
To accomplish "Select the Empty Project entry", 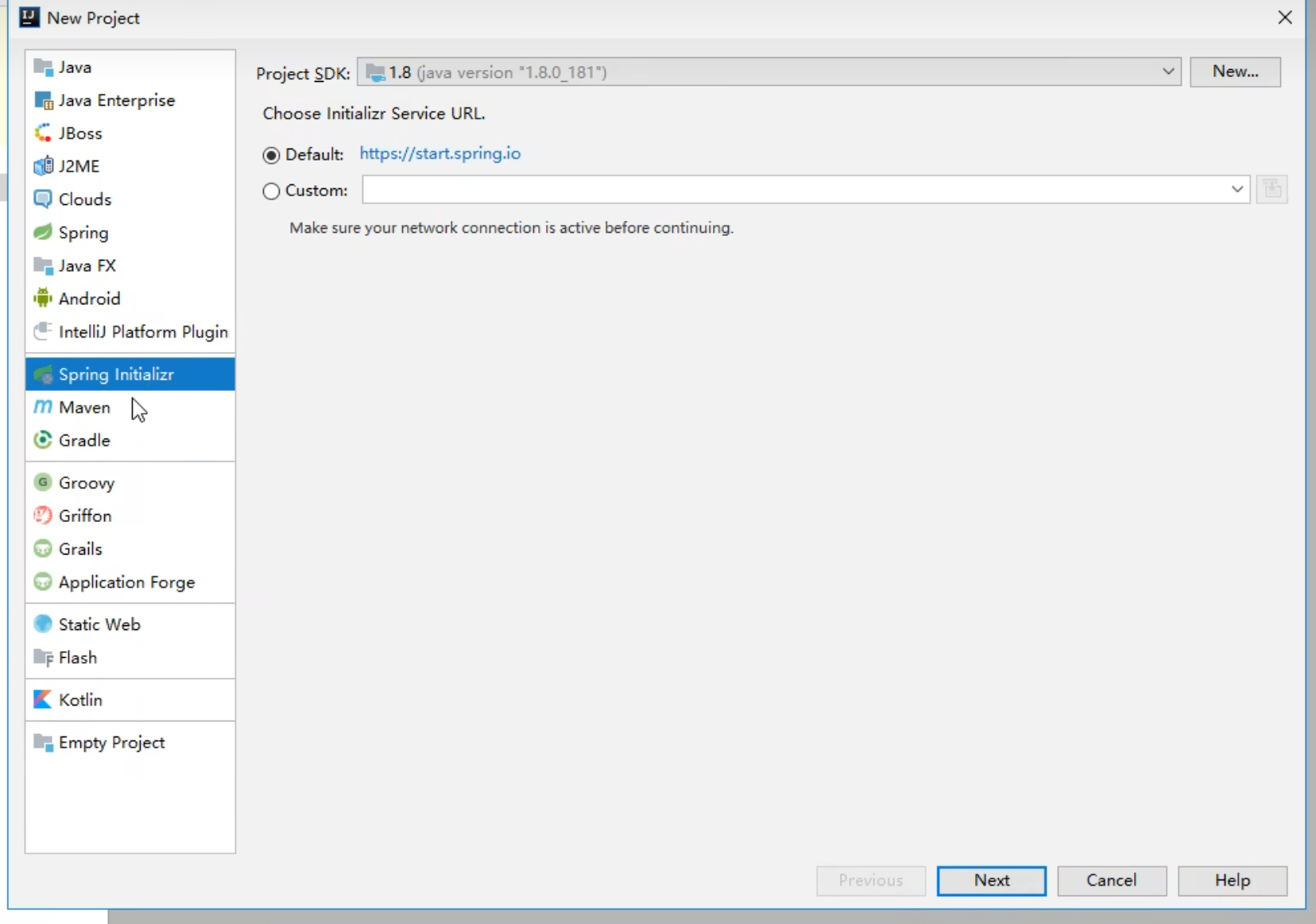I will tap(130, 743).
